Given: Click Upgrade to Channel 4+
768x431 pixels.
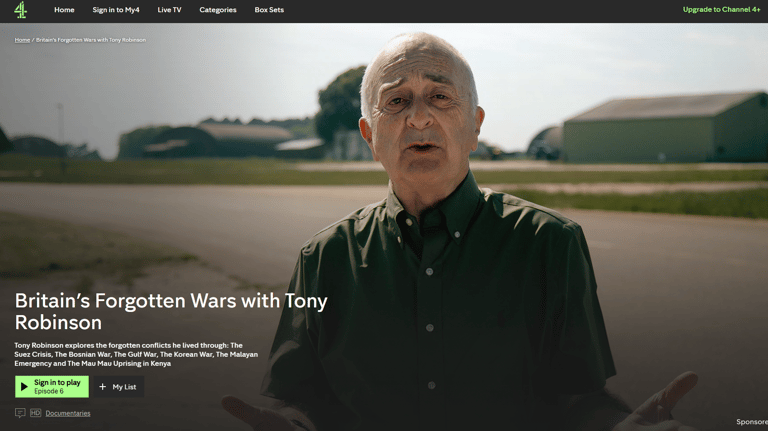Looking at the screenshot, I should point(721,9).
